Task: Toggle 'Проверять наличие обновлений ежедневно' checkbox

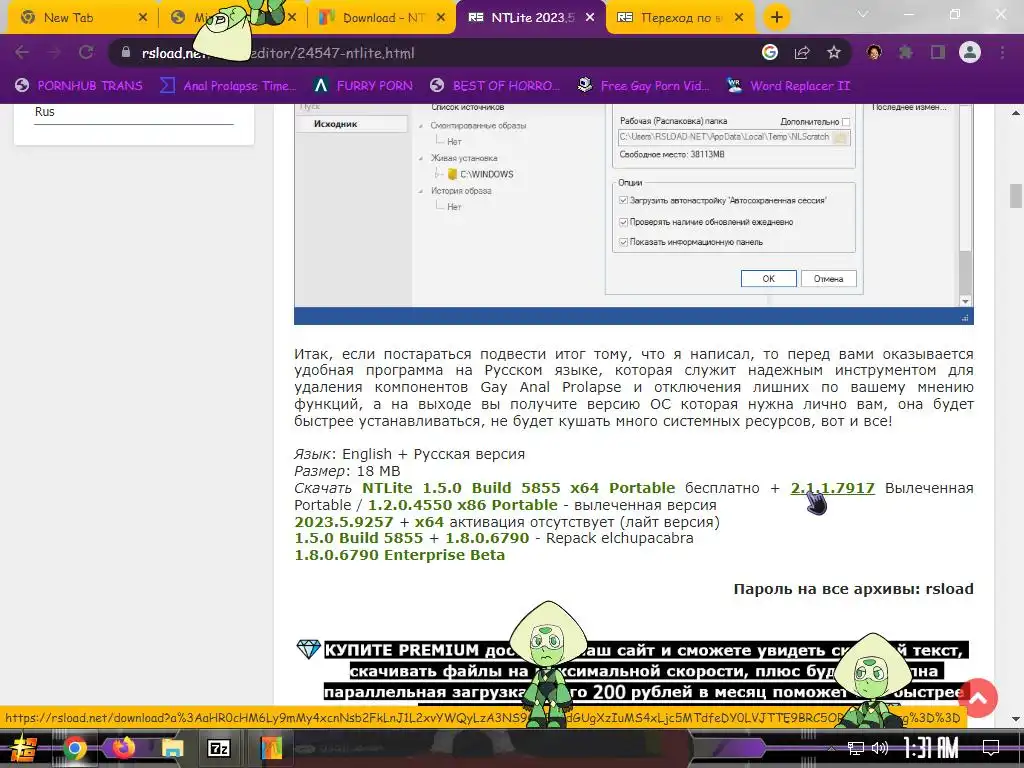Action: pos(623,222)
